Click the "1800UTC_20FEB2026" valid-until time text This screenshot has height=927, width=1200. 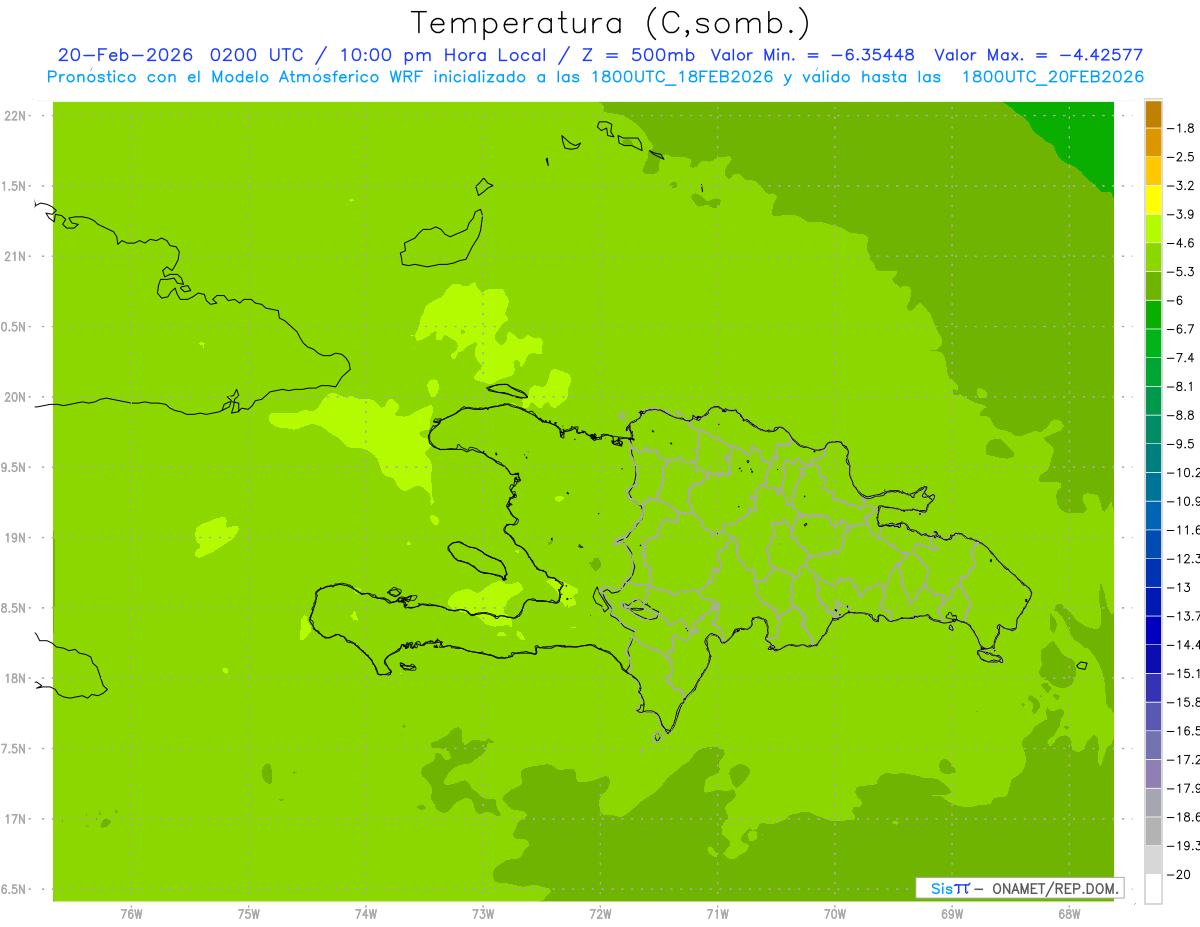[x=1053, y=77]
